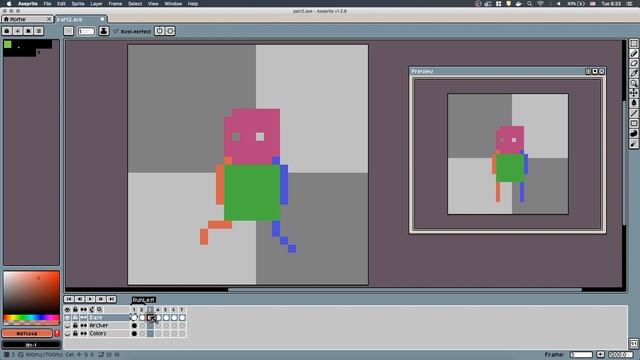Click the foreground color hex button

[x=27, y=333]
